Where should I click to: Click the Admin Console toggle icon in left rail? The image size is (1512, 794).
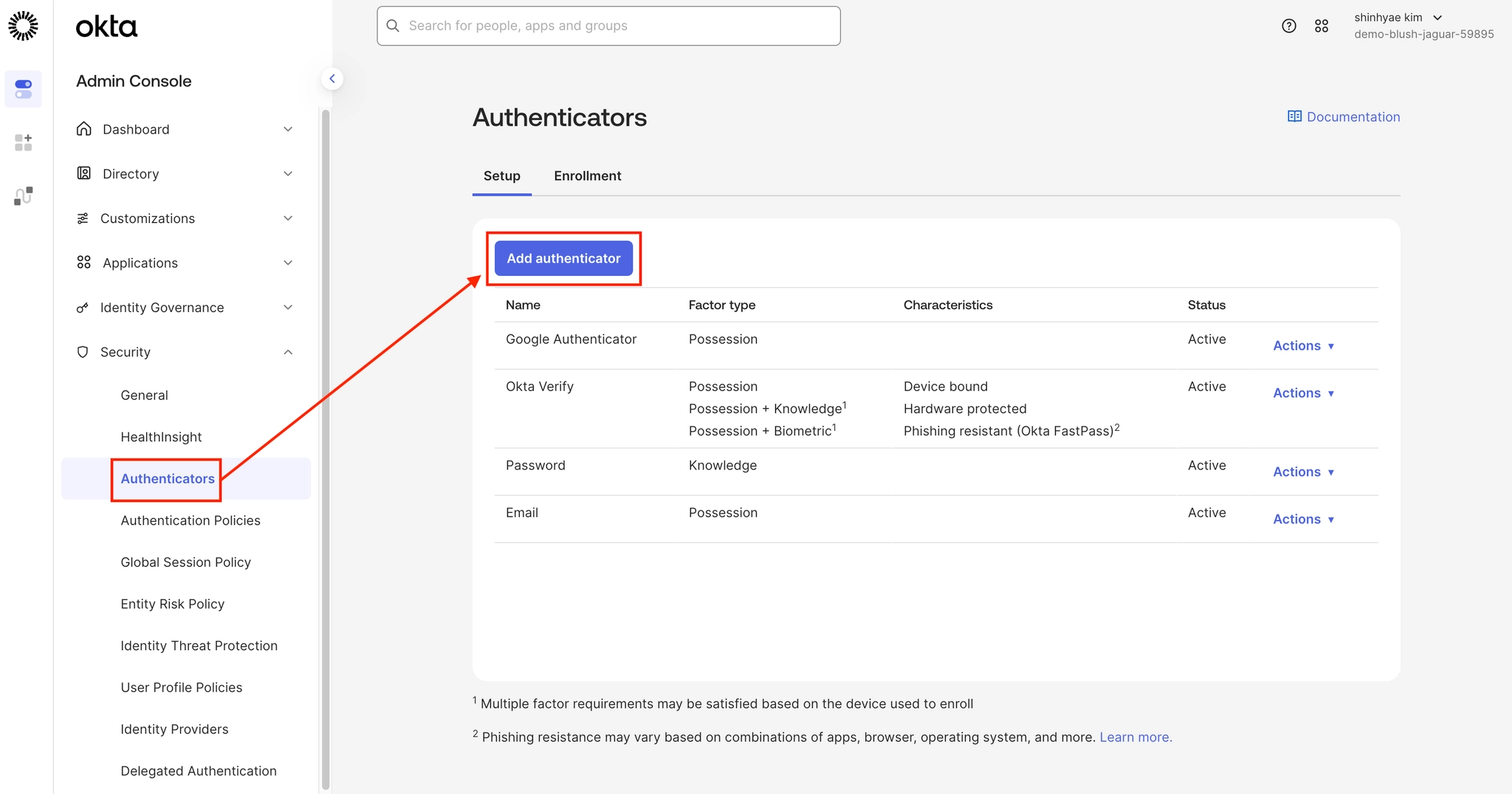tap(24, 89)
